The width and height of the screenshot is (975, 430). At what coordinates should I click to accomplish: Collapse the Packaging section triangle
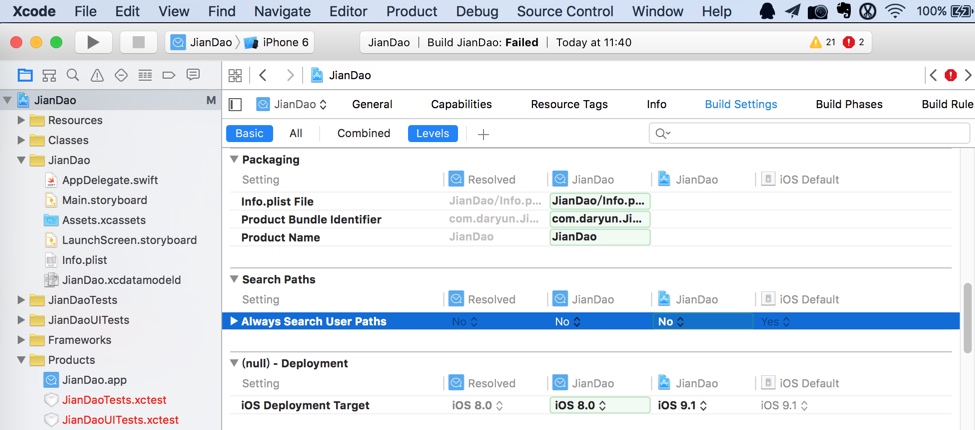pyautogui.click(x=234, y=159)
